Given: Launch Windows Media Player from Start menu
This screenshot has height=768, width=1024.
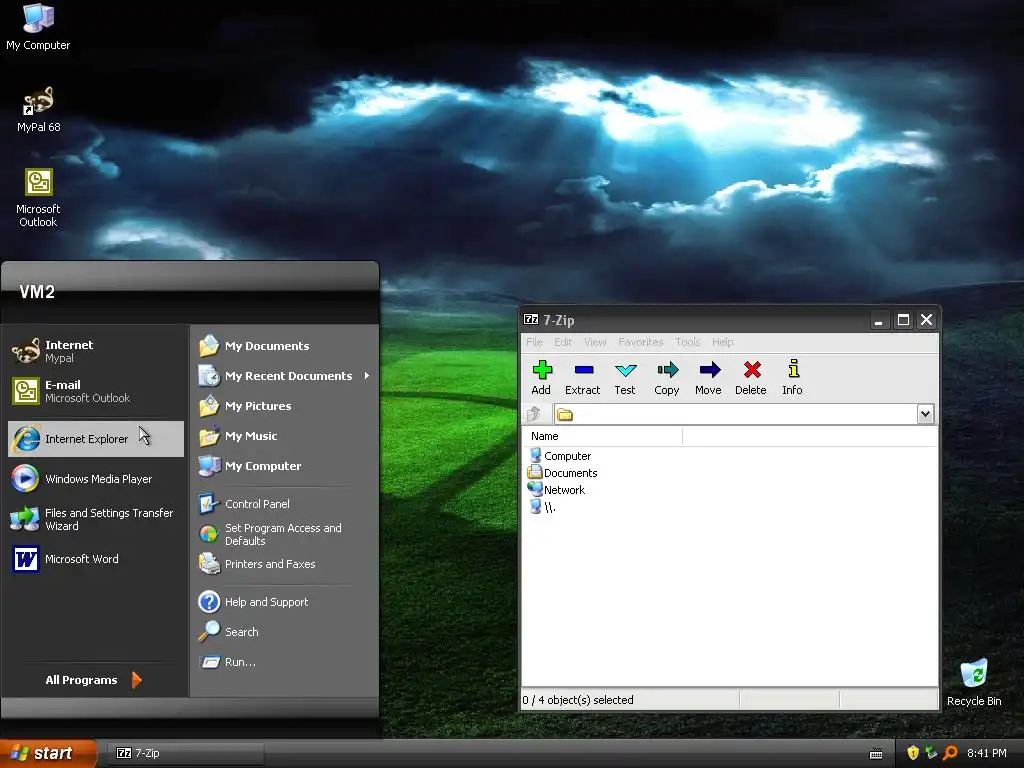Looking at the screenshot, I should tap(96, 479).
